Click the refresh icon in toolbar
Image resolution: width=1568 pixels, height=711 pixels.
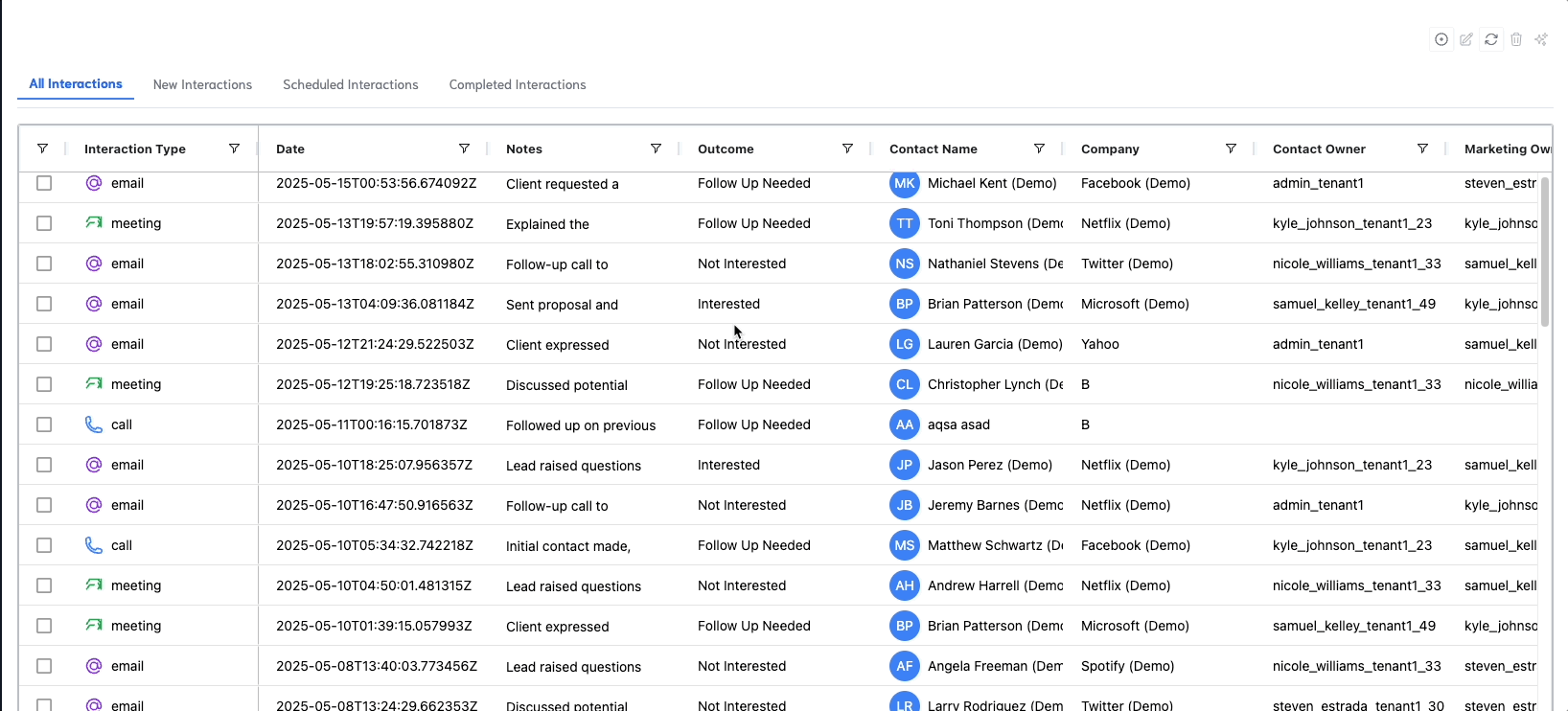1491,39
